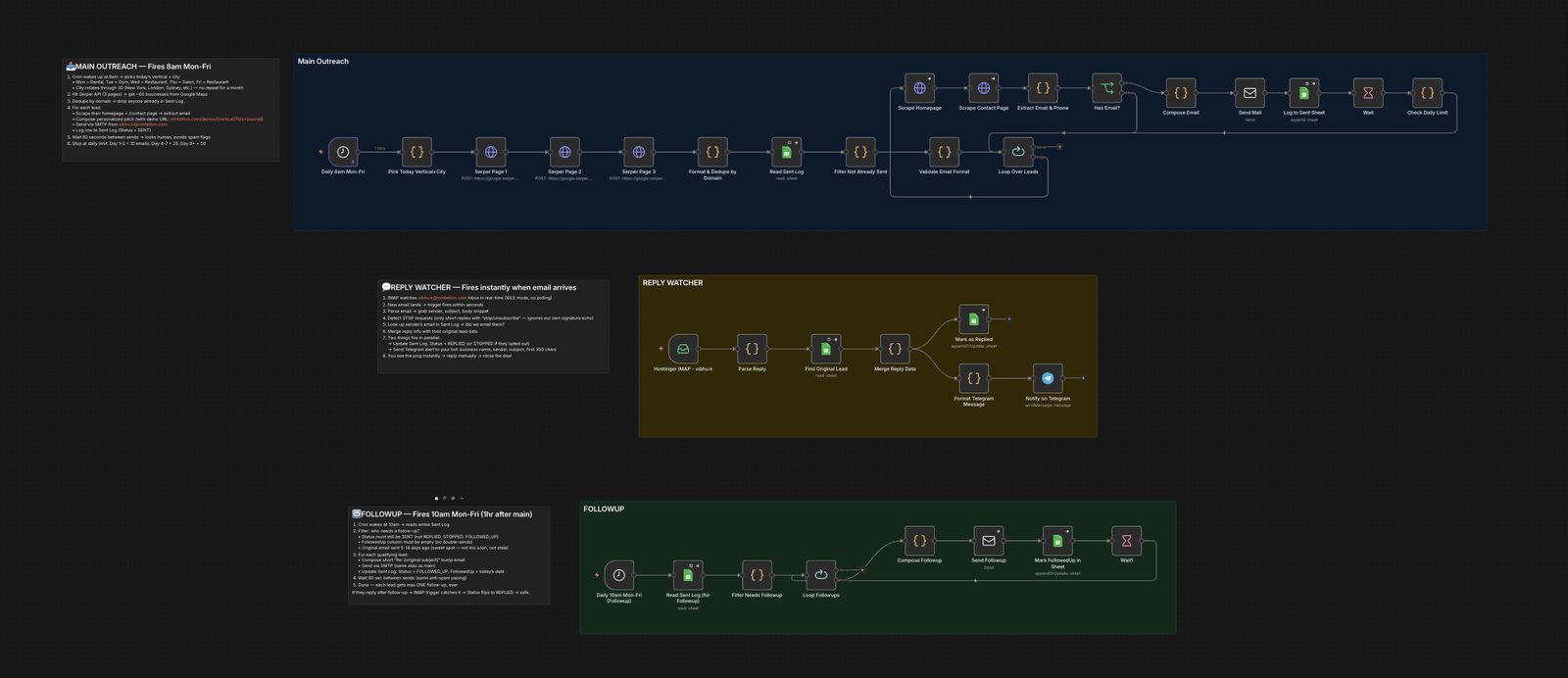Add a node after Mark as Replied output
Screen dimensions: 1568x678
tap(1009, 319)
